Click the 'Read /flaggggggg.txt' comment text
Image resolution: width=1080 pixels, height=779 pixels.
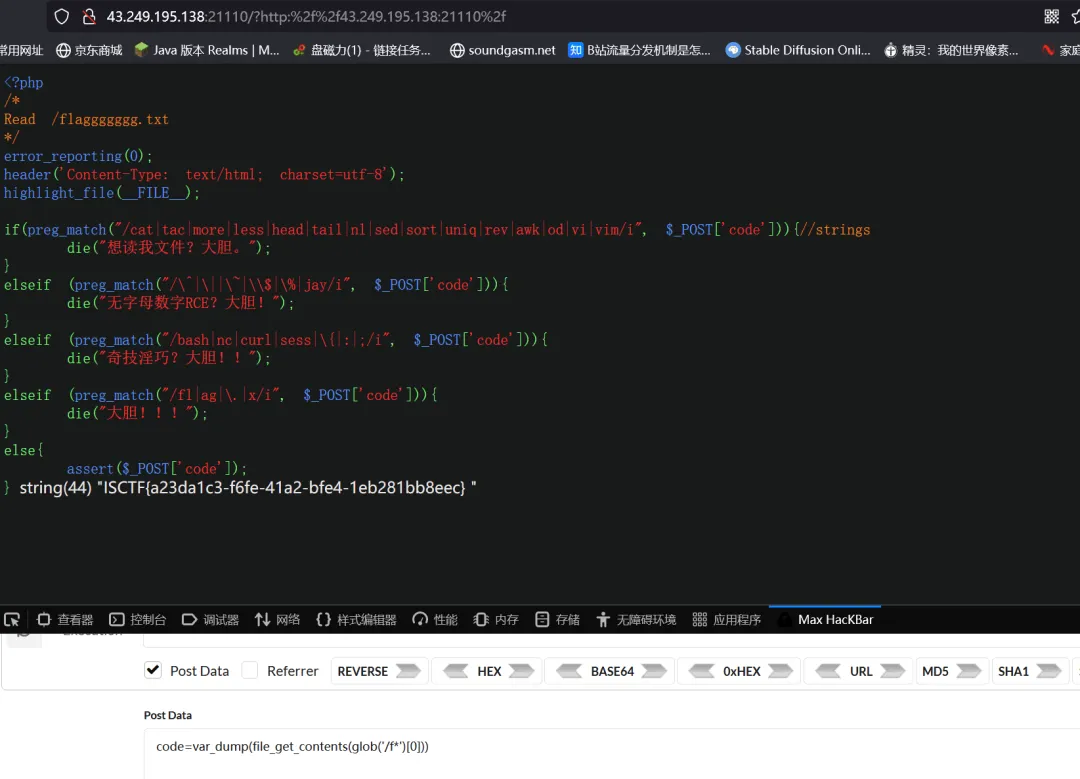point(86,119)
